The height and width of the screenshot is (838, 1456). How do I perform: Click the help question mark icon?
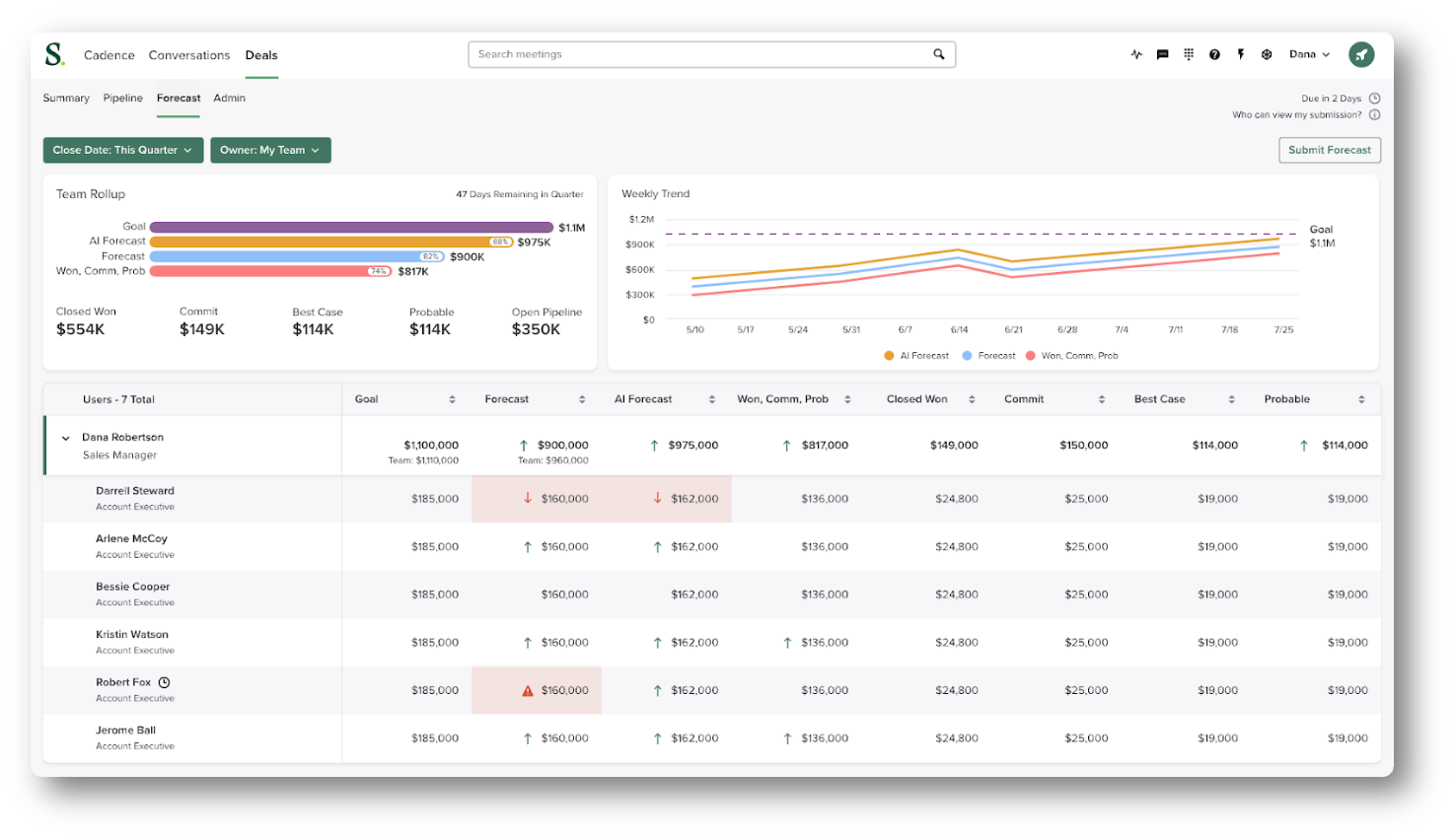coord(1214,55)
